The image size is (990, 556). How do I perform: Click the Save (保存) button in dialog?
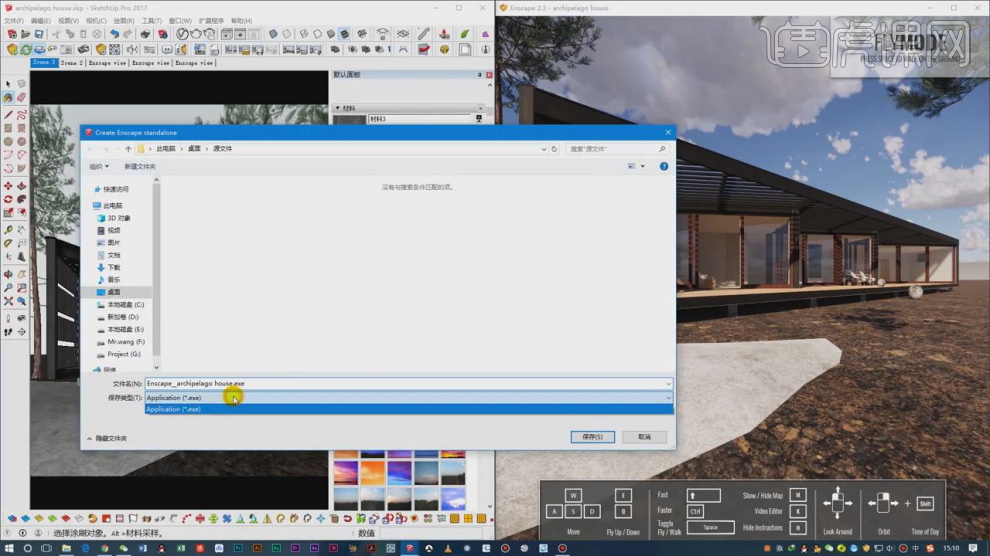pyautogui.click(x=592, y=437)
